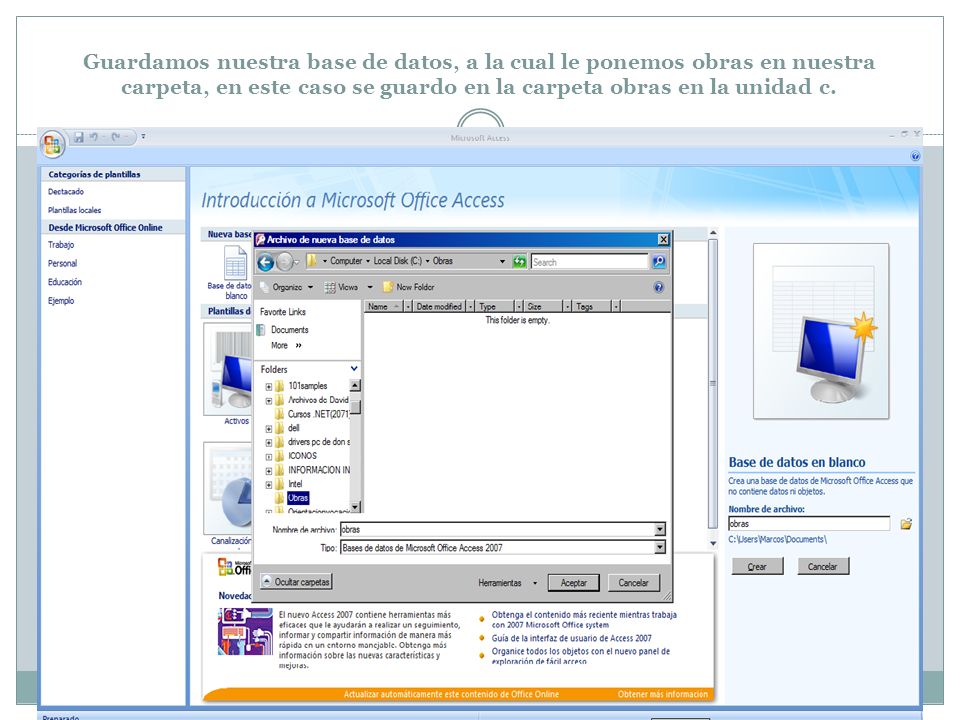The height and width of the screenshot is (720, 960).
Task: Open the Views dropdown menu
Action: (348, 287)
